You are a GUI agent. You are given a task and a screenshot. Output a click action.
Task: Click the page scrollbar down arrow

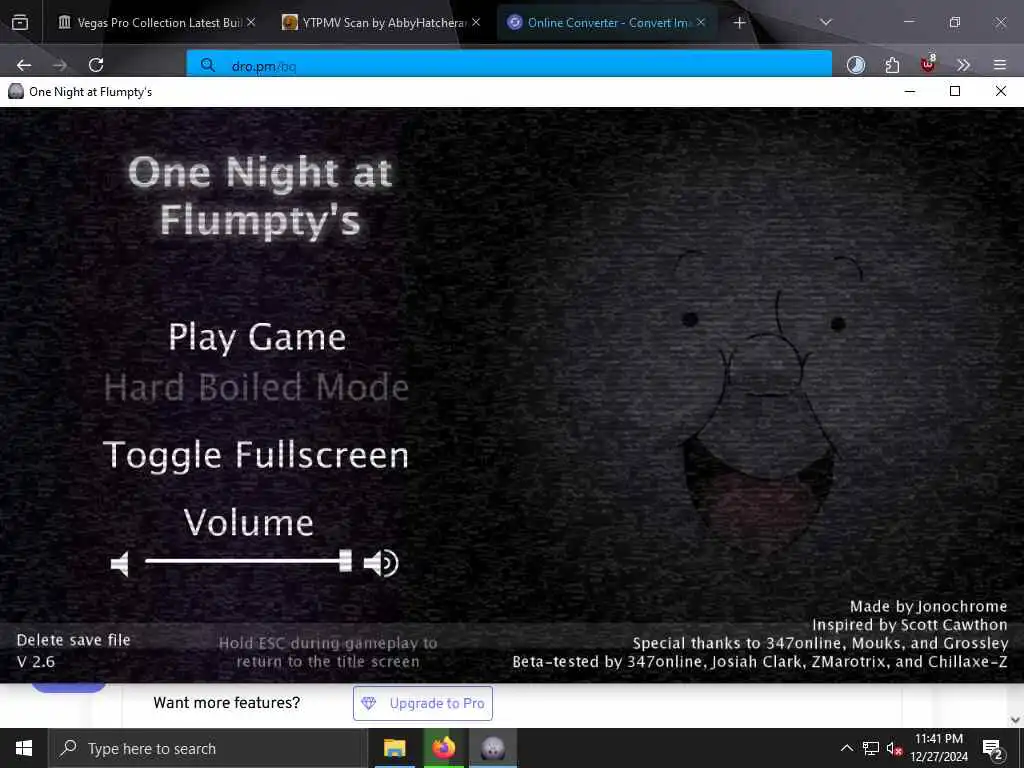[1016, 720]
